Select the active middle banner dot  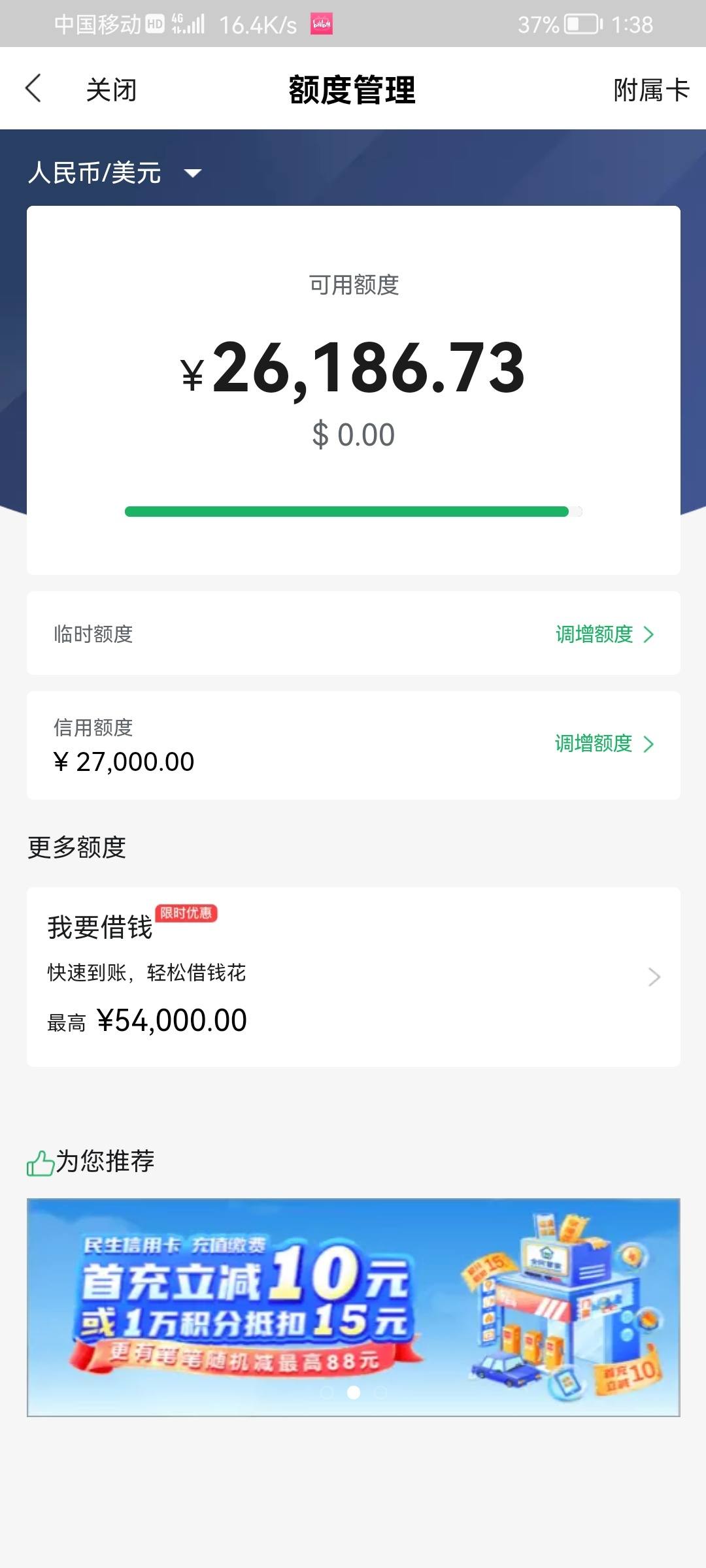click(354, 1392)
